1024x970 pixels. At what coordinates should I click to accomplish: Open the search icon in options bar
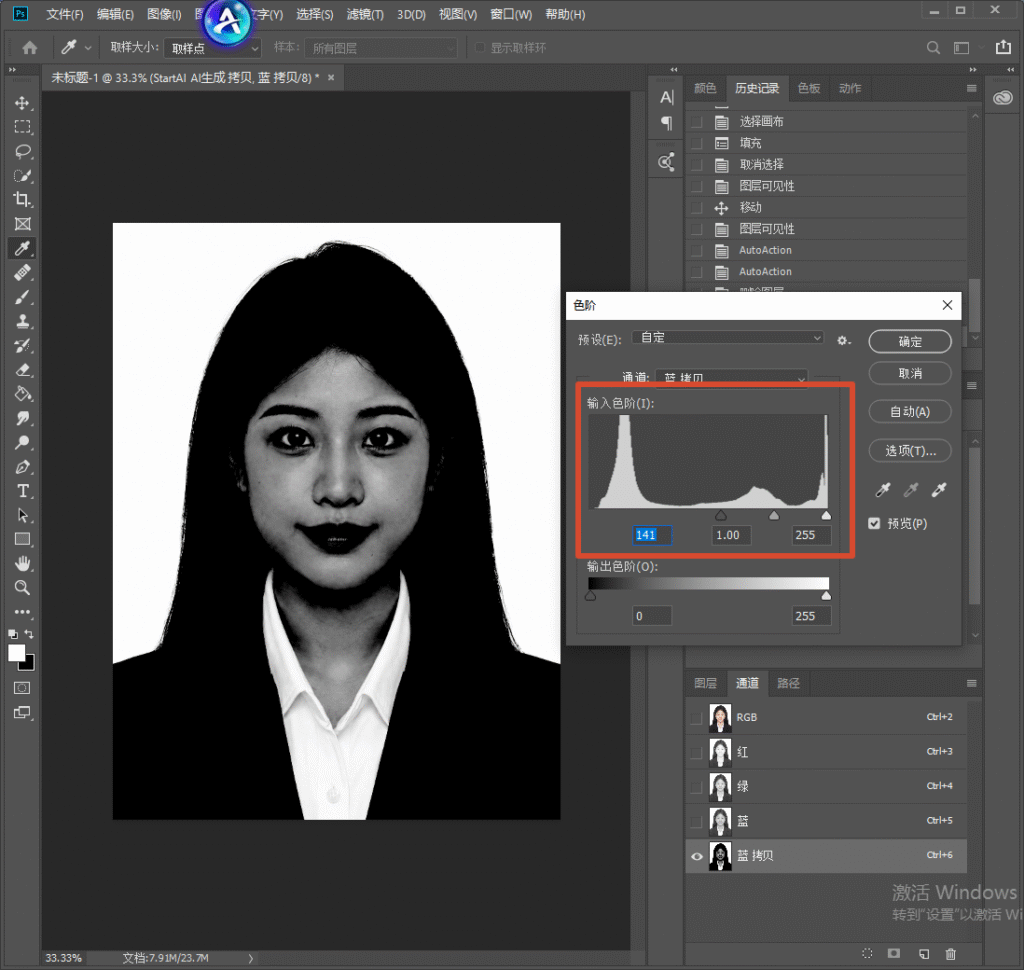click(933, 48)
